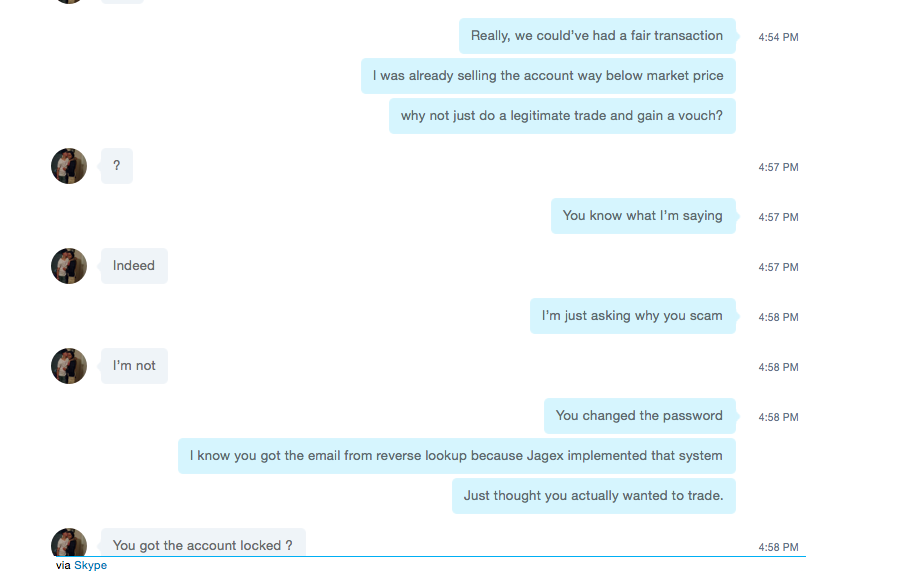This screenshot has height=571, width=901.
Task: Click the 4:57 PM timestamp beside "Indeed"
Action: pos(778,267)
